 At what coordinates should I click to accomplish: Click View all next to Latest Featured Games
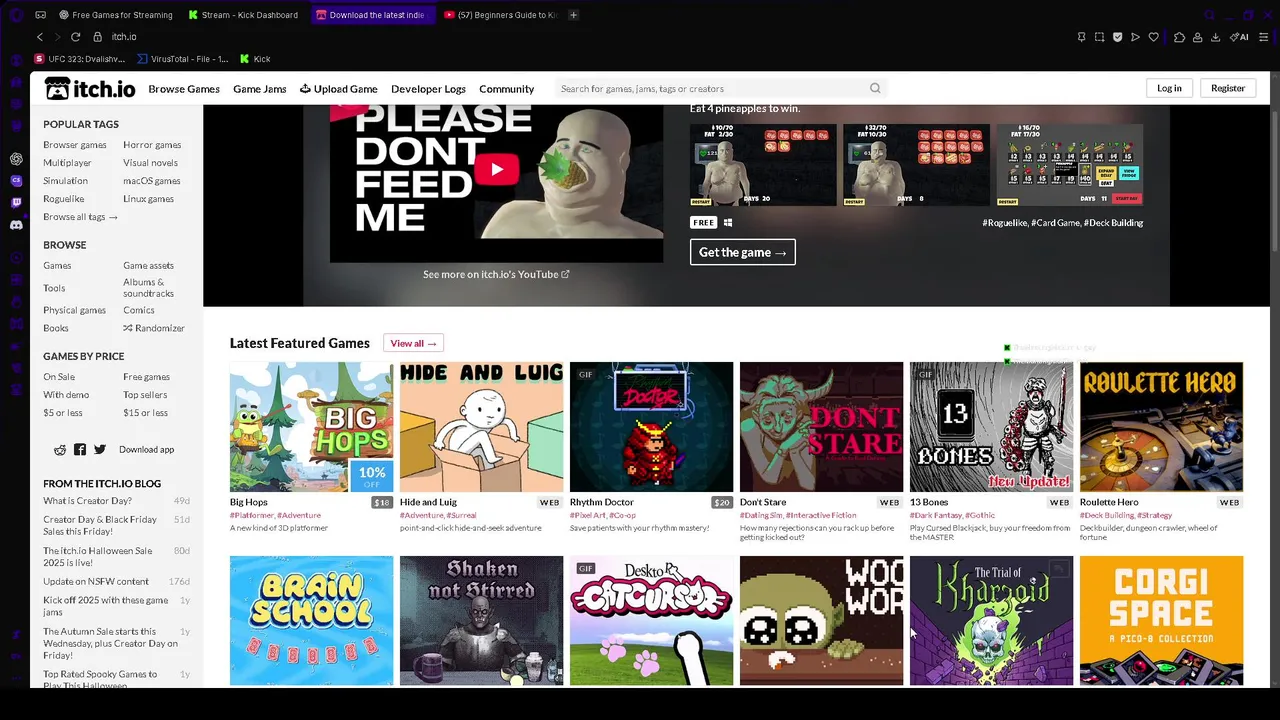(x=413, y=343)
